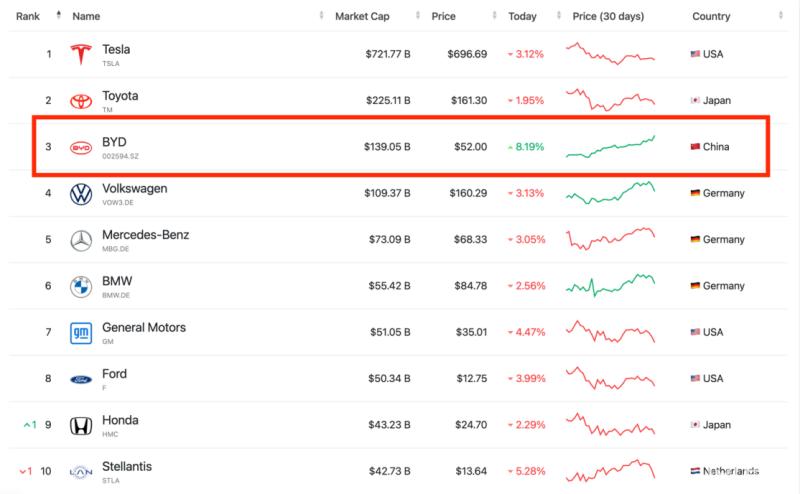Image resolution: width=800 pixels, height=494 pixels.
Task: Click Tesla 30-day price sparkline
Action: [610, 53]
